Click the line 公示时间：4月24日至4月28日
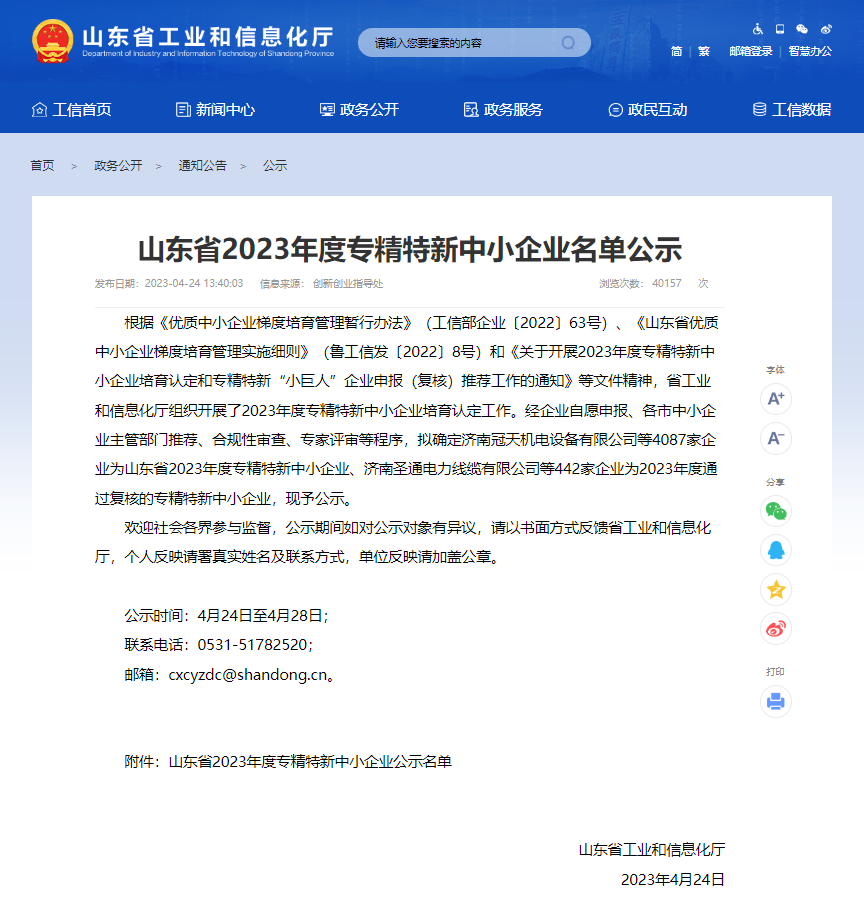 click(x=227, y=616)
